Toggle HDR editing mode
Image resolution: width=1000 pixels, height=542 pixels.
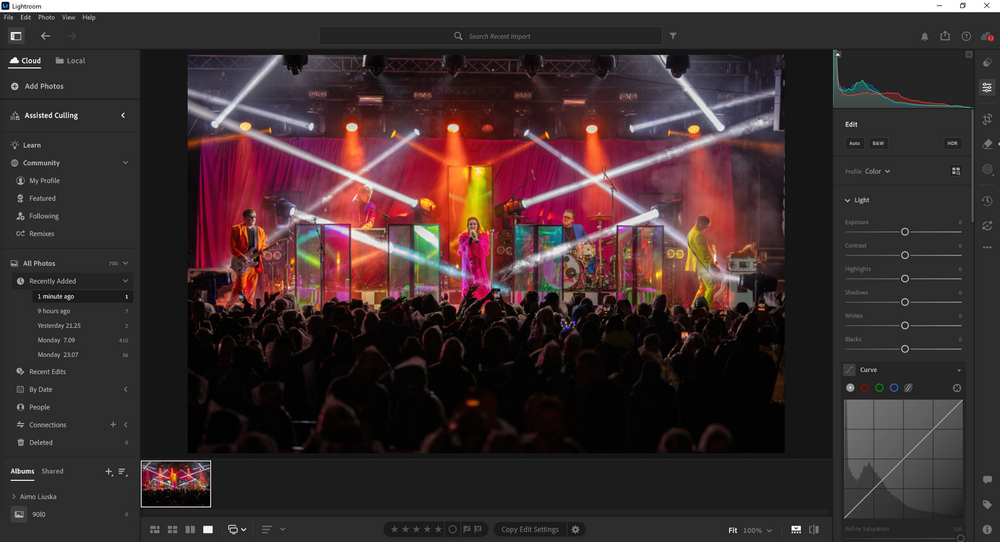(x=952, y=143)
